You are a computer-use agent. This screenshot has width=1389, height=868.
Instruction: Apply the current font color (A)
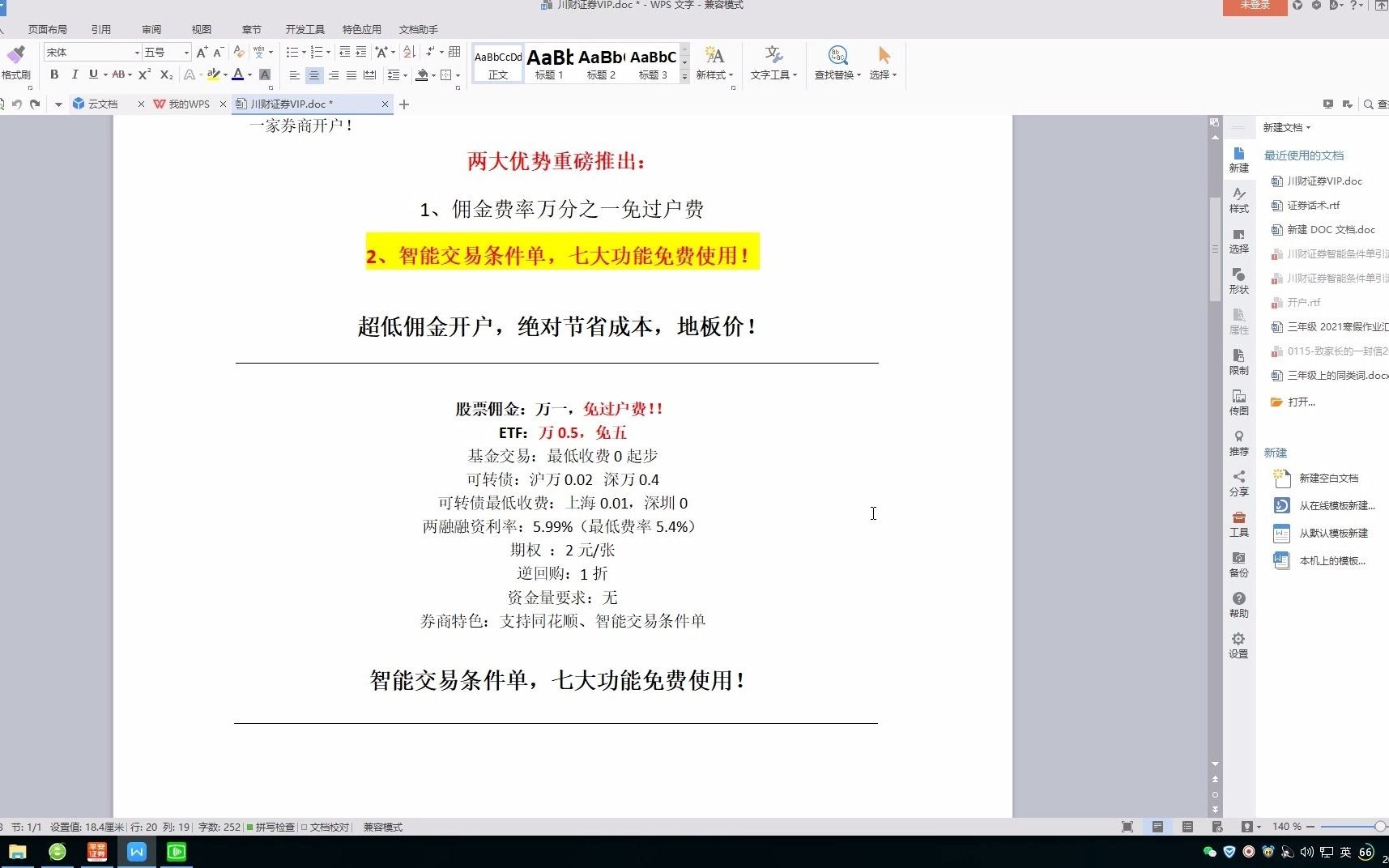tap(238, 74)
